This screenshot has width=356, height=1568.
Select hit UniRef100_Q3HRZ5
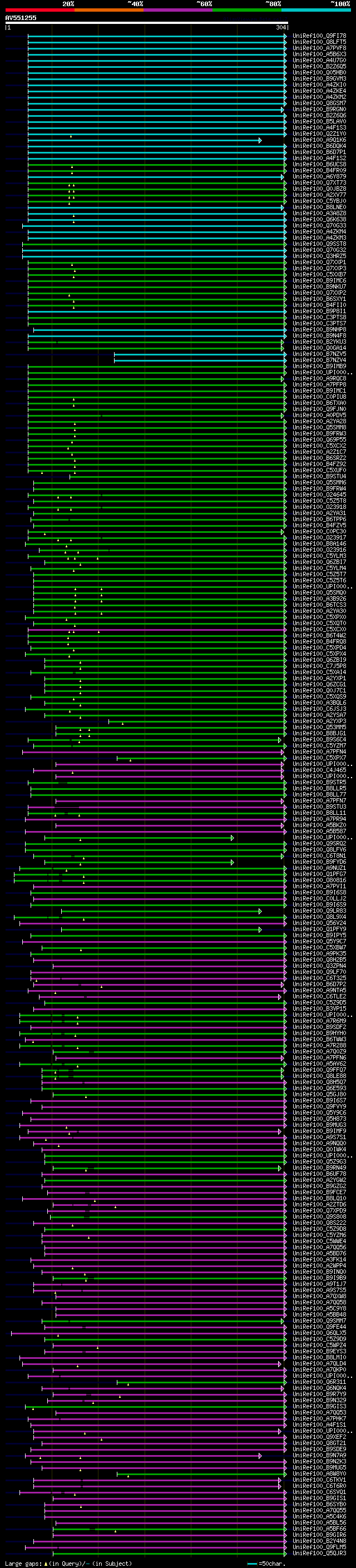click(319, 256)
